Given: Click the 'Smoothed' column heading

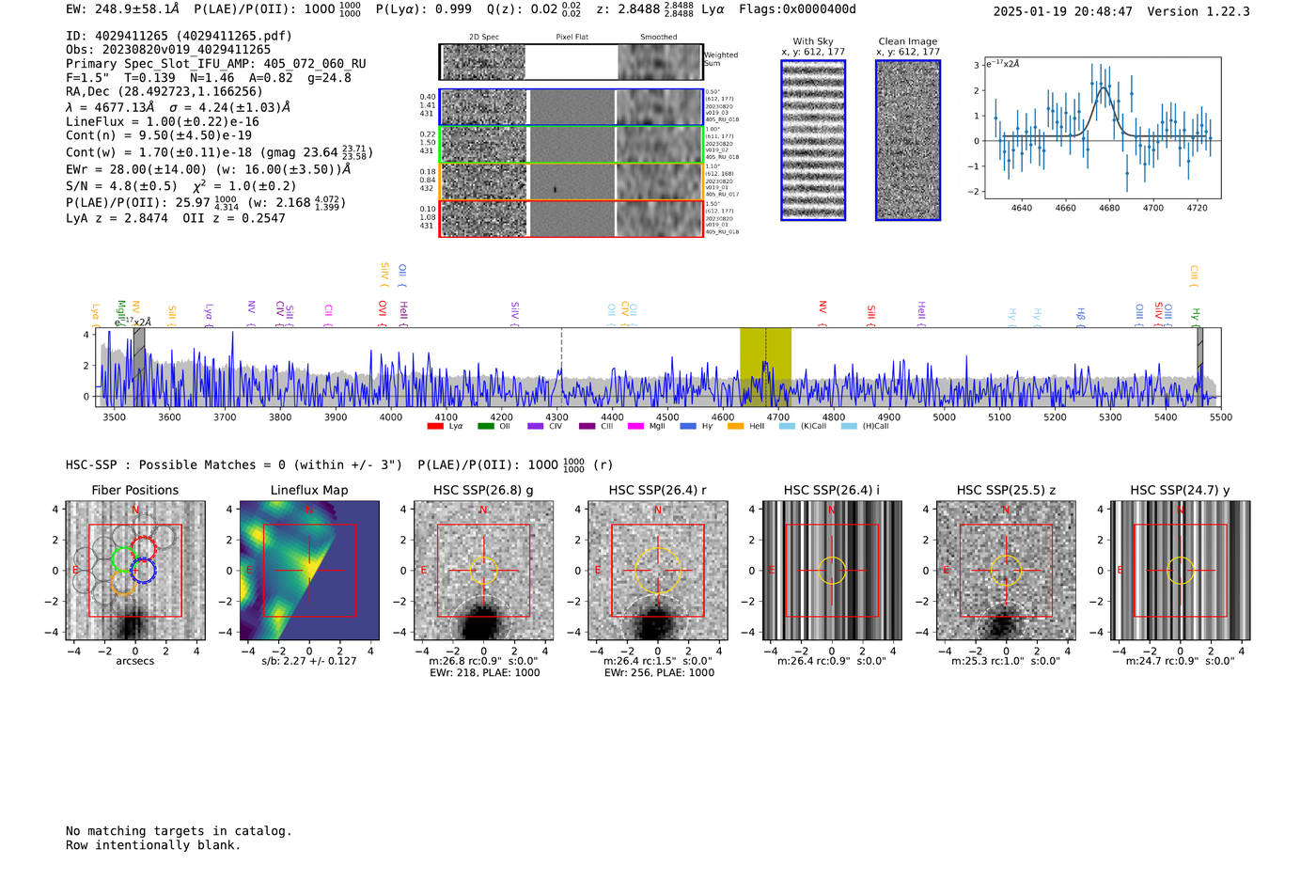Looking at the screenshot, I should click(x=659, y=38).
